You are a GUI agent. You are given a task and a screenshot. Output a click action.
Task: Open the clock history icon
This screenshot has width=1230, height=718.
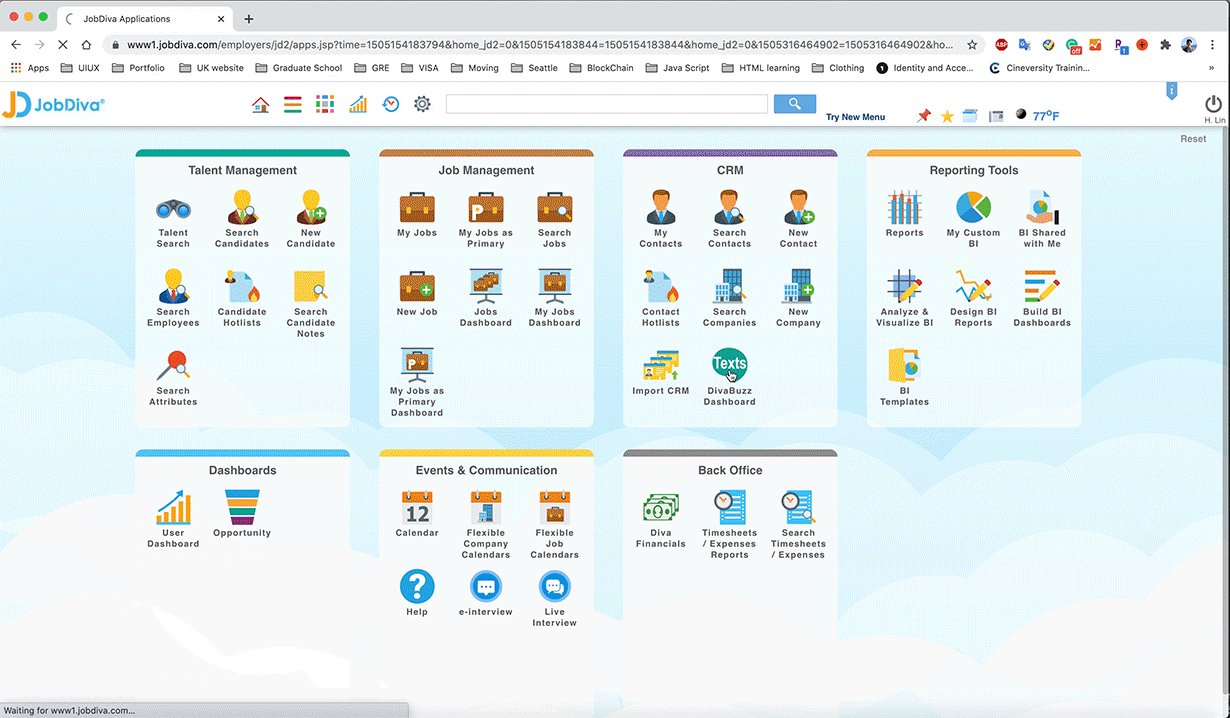(x=391, y=104)
